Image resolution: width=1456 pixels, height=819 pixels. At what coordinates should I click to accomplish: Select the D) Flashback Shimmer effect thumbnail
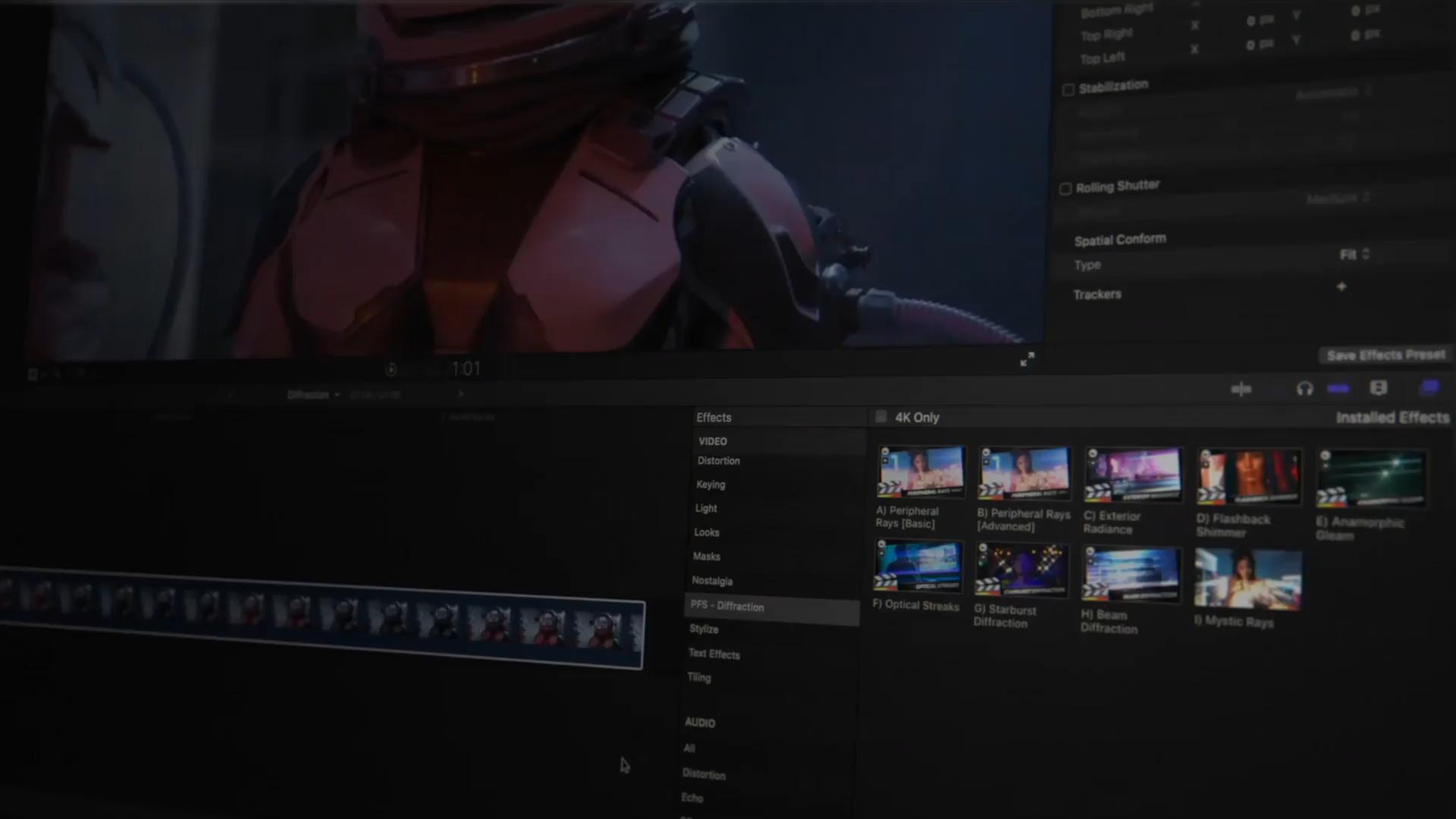coord(1248,478)
